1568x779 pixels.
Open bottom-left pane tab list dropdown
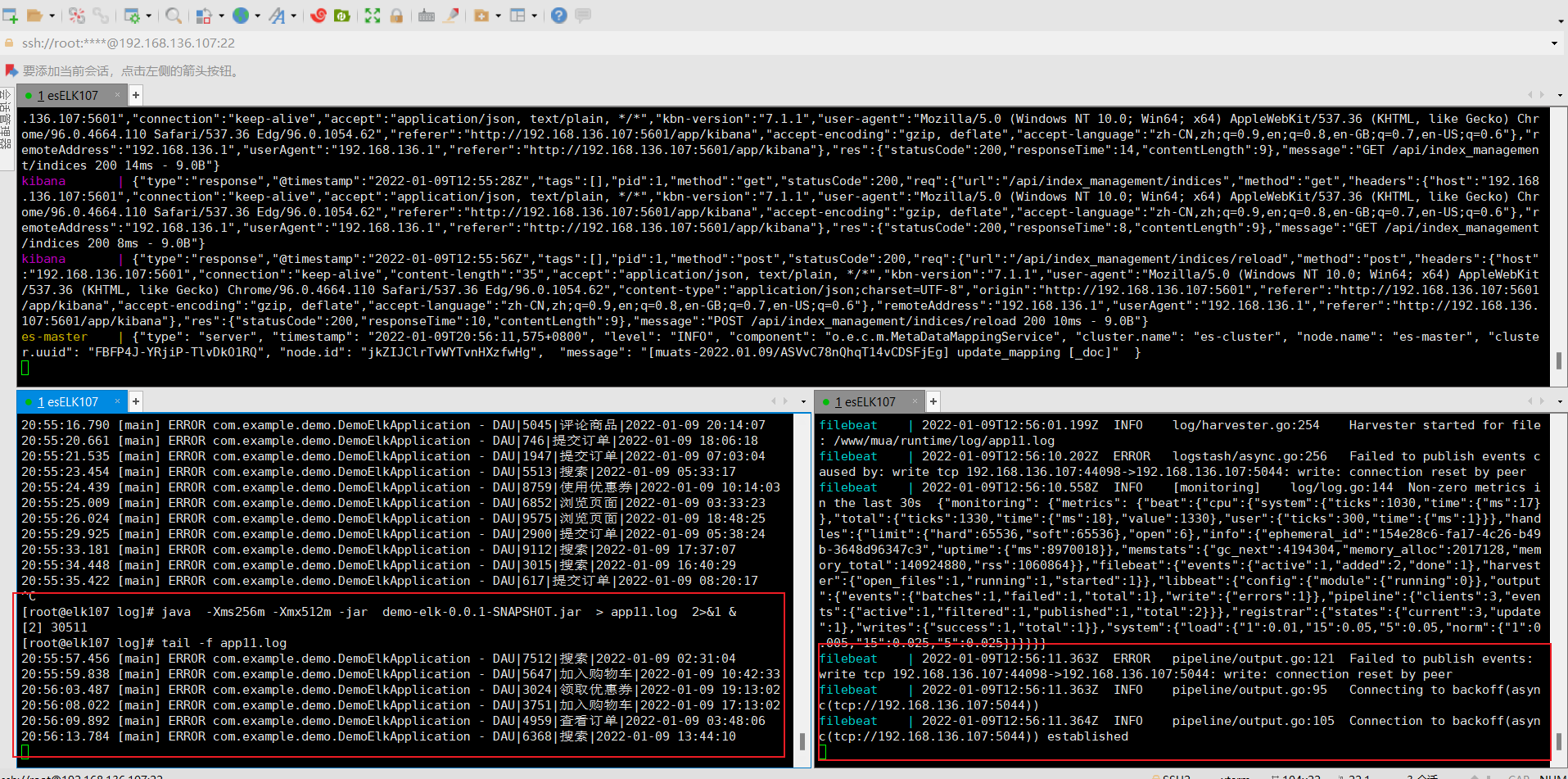(803, 402)
